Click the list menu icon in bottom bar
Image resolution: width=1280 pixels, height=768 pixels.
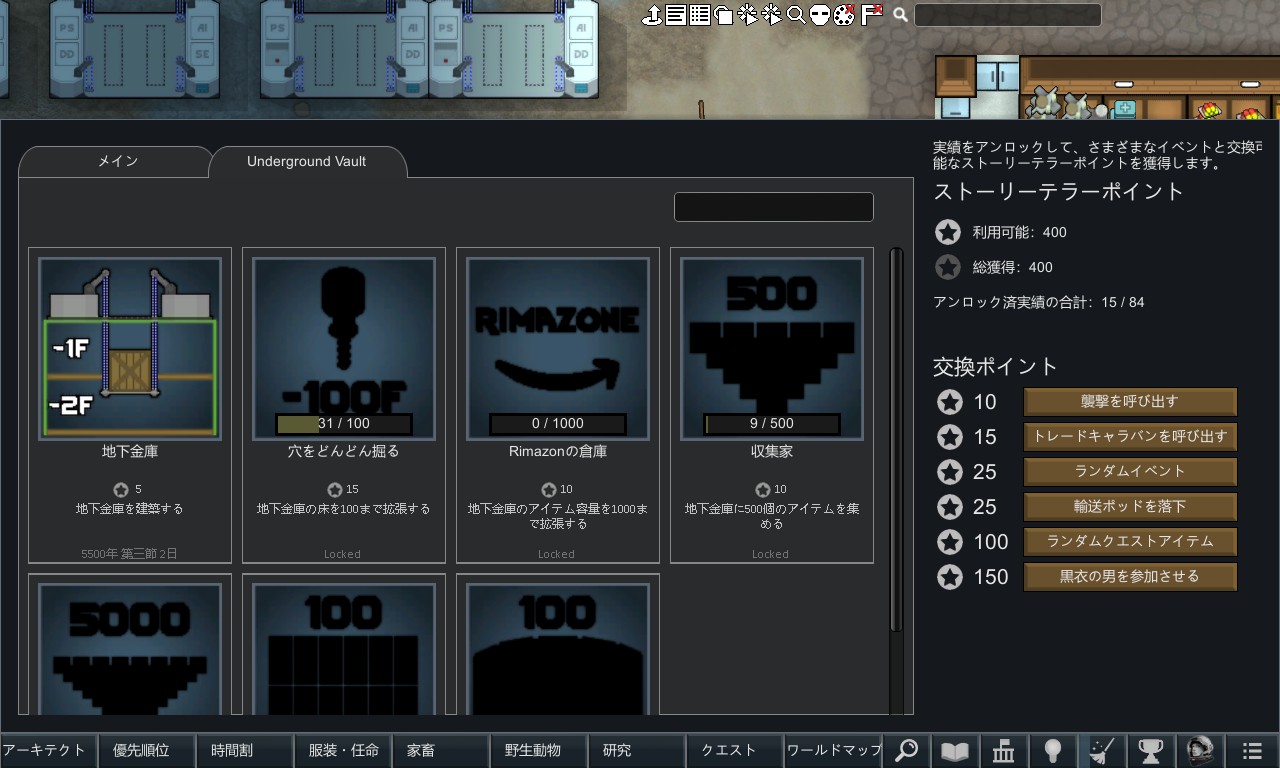click(x=1252, y=751)
